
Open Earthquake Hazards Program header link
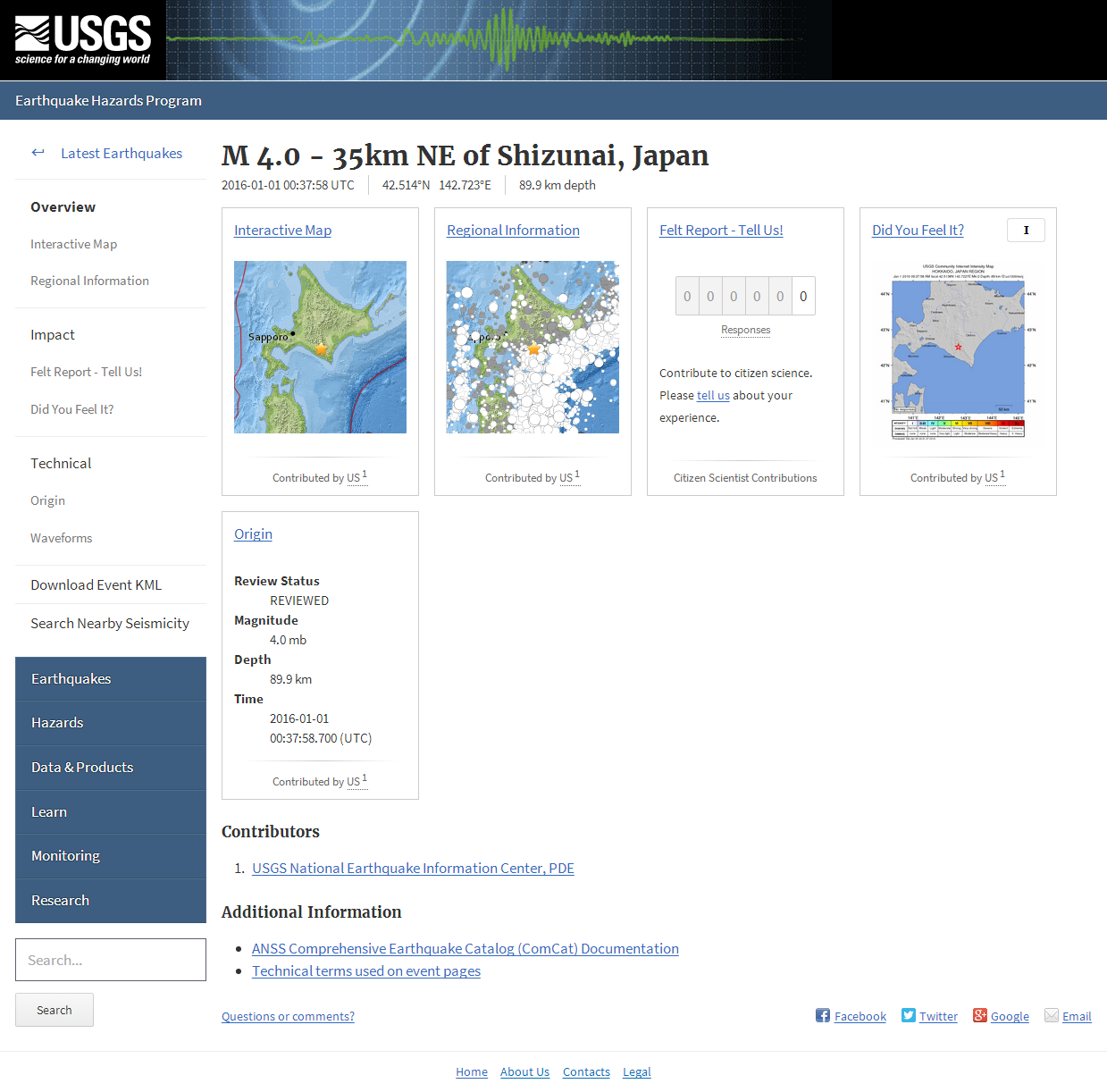108,100
